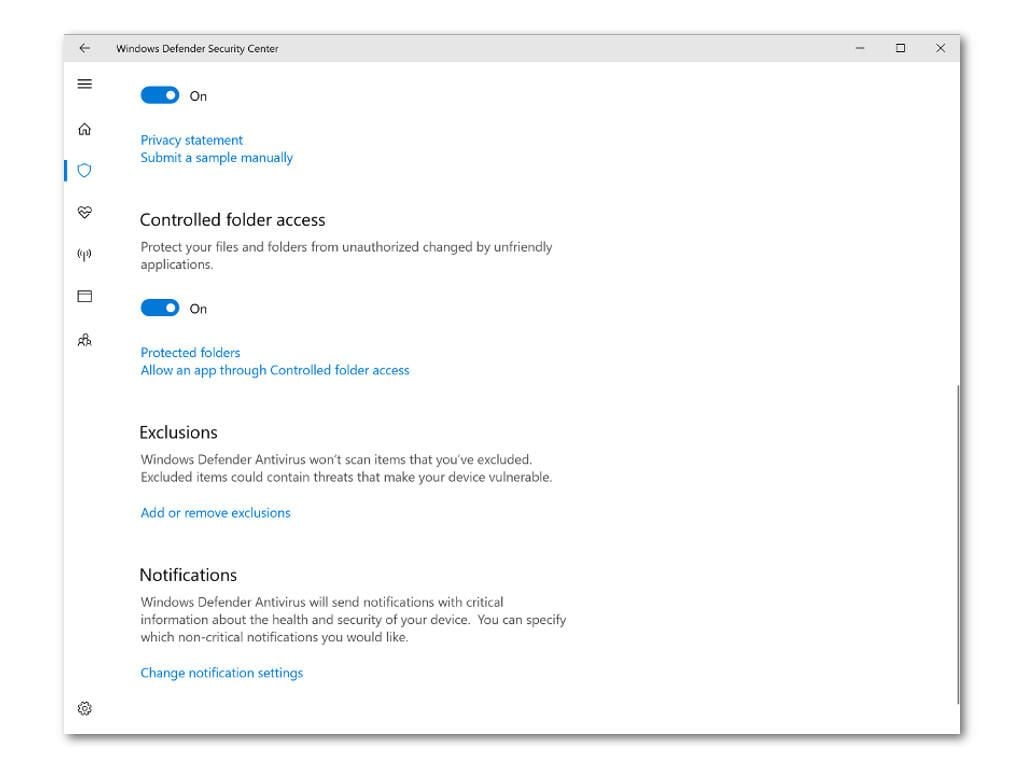Click Add or remove exclusions link
Screen dimensions: 1024x768
(x=216, y=513)
